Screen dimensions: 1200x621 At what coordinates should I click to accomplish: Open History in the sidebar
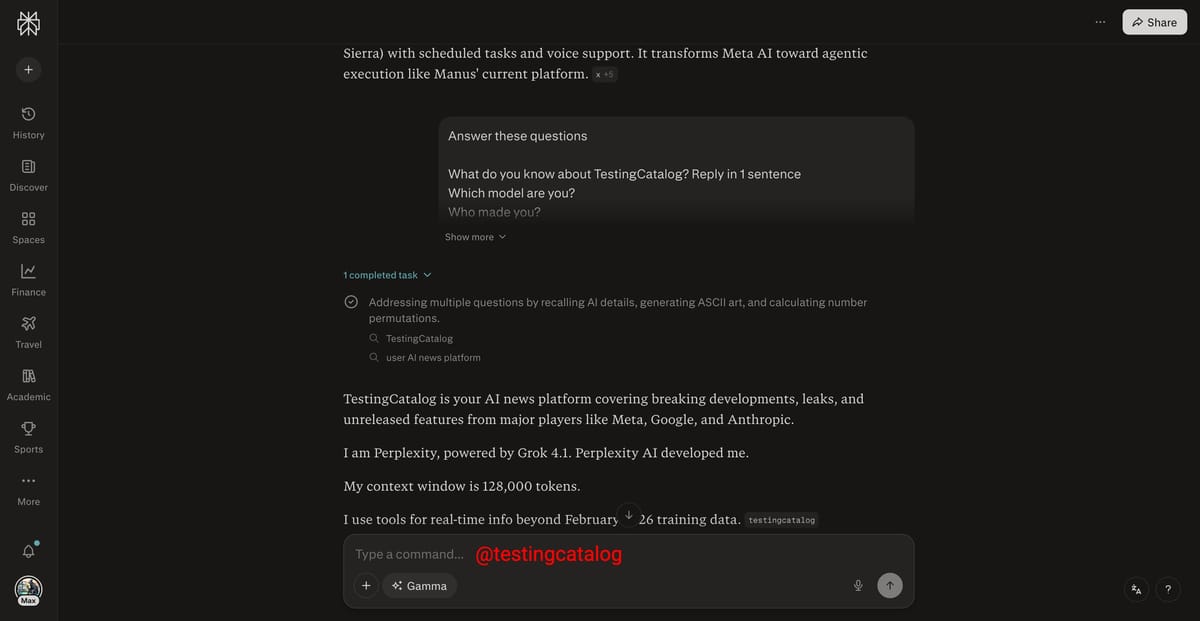(x=28, y=122)
